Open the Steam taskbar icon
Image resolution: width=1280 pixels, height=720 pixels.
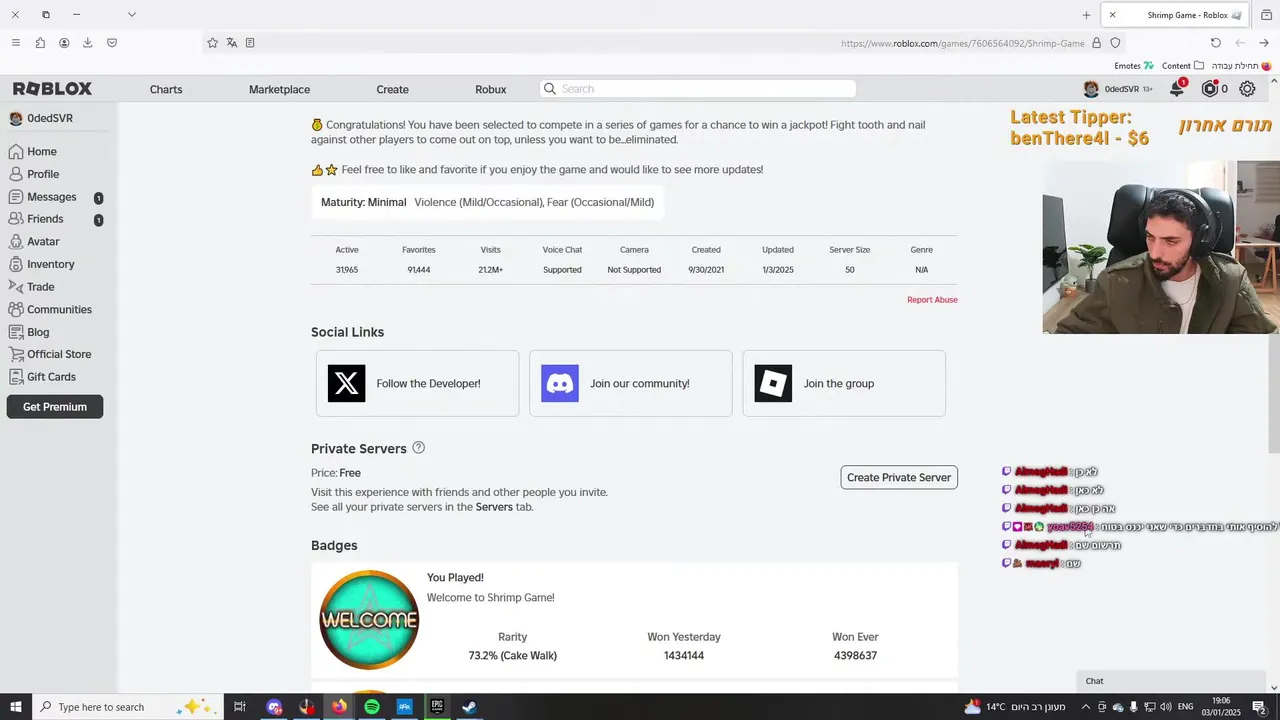point(469,707)
